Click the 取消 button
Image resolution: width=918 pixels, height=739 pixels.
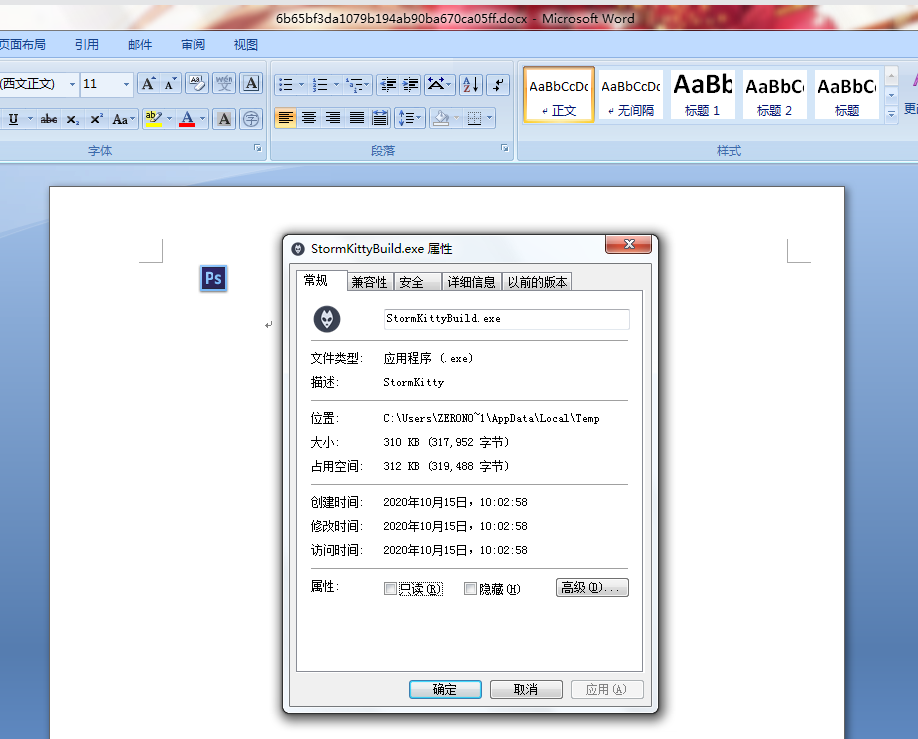526,689
